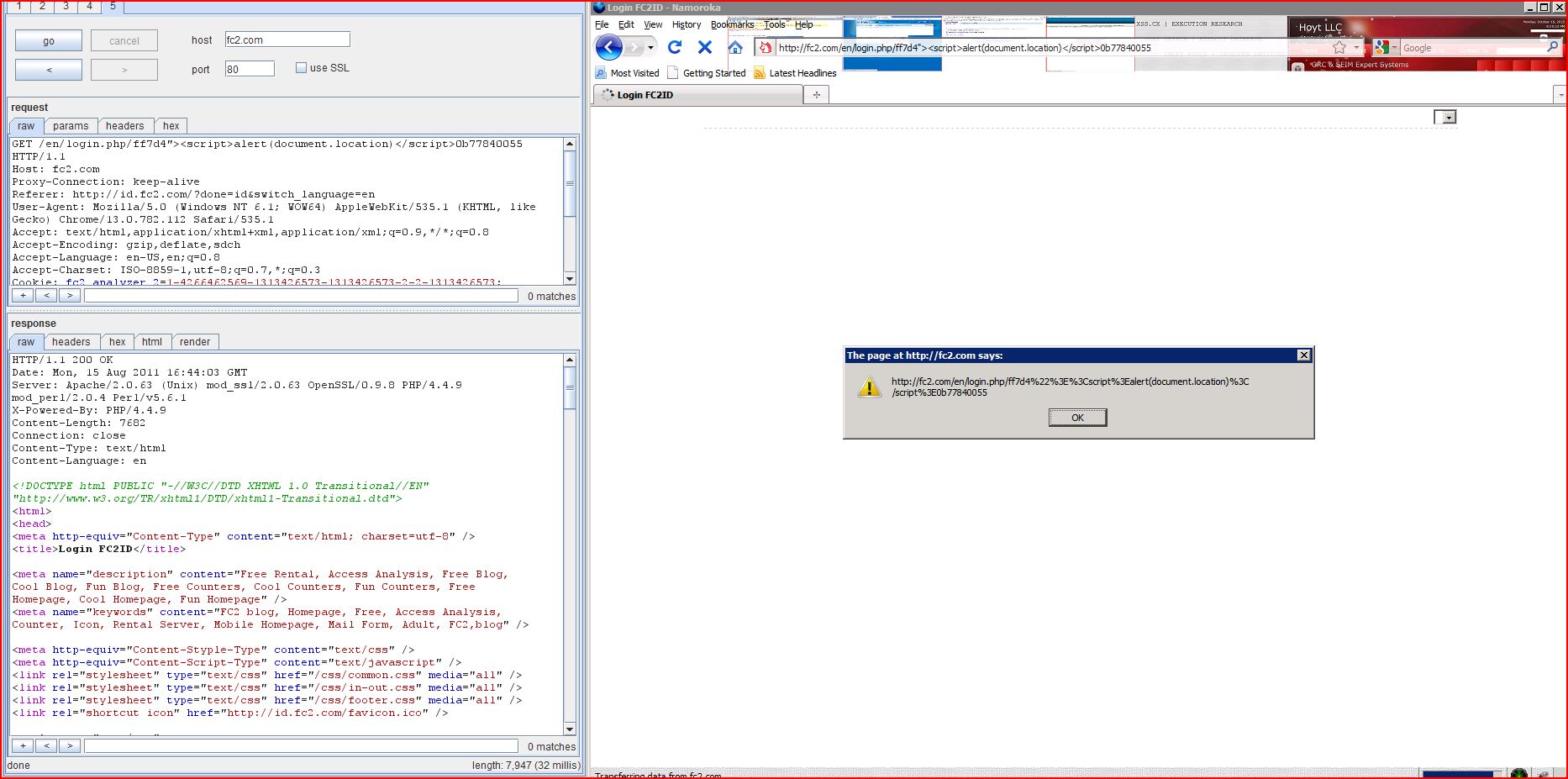Switch to repeater tab 4
This screenshot has height=779, width=1568.
[89, 6]
